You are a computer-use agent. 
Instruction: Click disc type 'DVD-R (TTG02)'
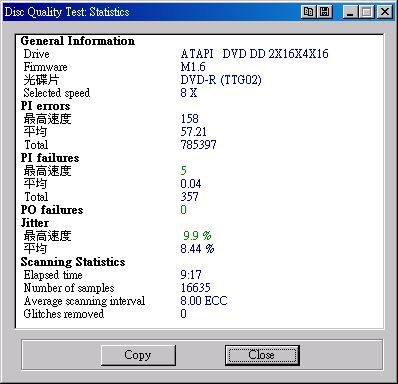(221, 80)
